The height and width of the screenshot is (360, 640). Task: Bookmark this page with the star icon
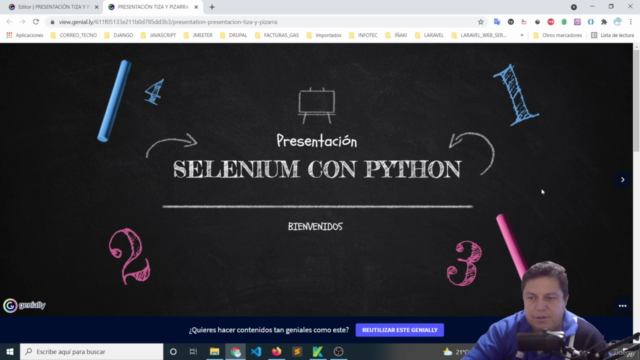click(x=481, y=22)
